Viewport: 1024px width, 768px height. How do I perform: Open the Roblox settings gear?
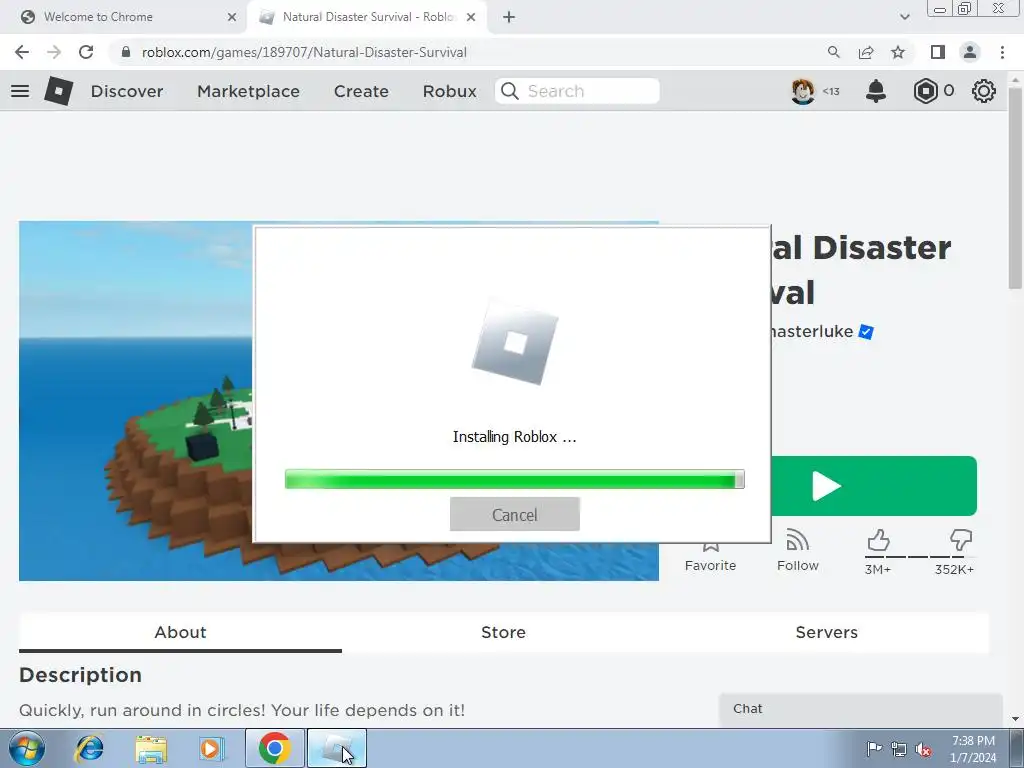click(984, 91)
